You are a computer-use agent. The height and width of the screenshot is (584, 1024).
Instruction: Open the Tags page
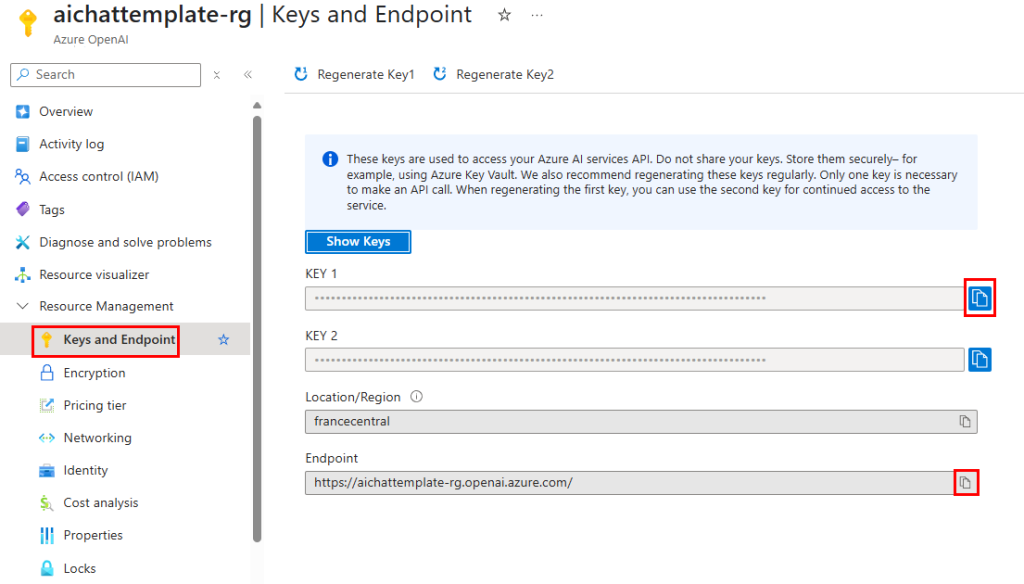click(x=52, y=210)
